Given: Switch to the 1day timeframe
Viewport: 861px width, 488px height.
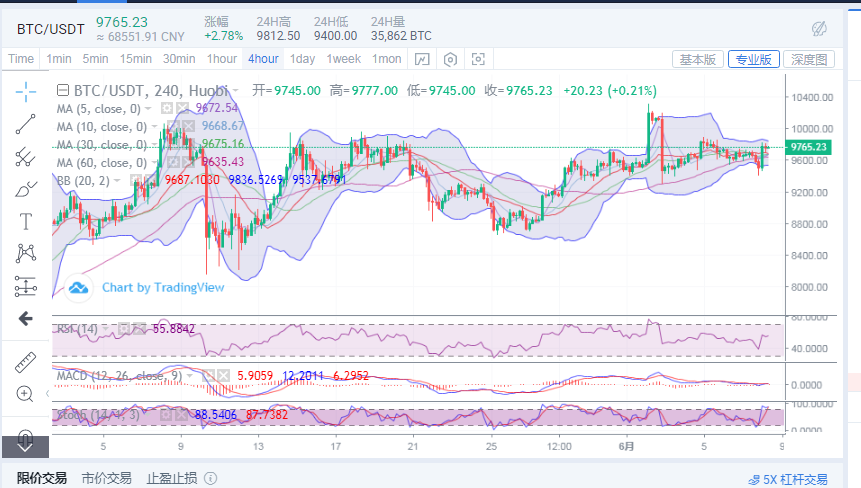Looking at the screenshot, I should [x=302, y=59].
